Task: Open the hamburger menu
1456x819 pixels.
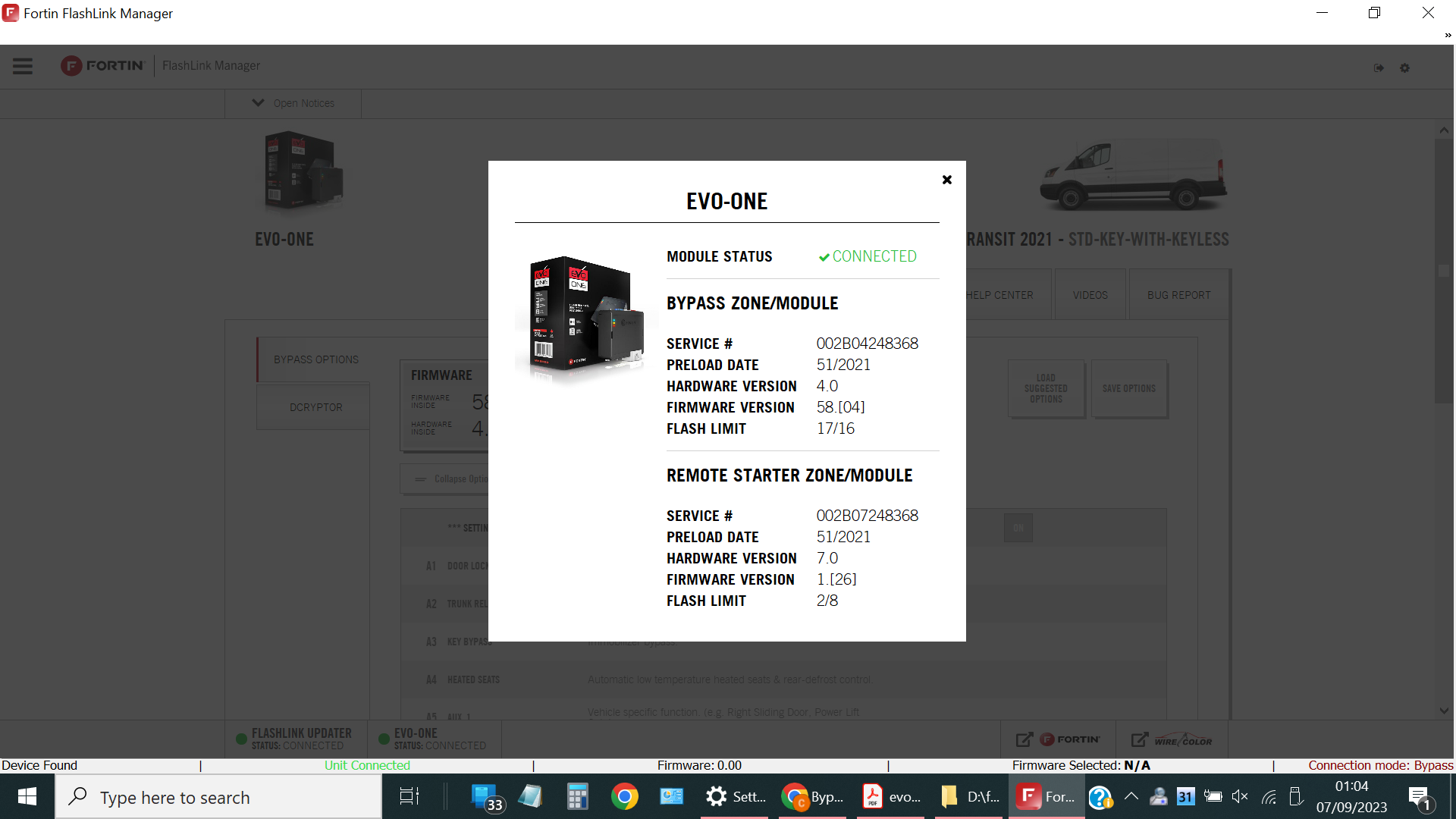Action: click(23, 66)
